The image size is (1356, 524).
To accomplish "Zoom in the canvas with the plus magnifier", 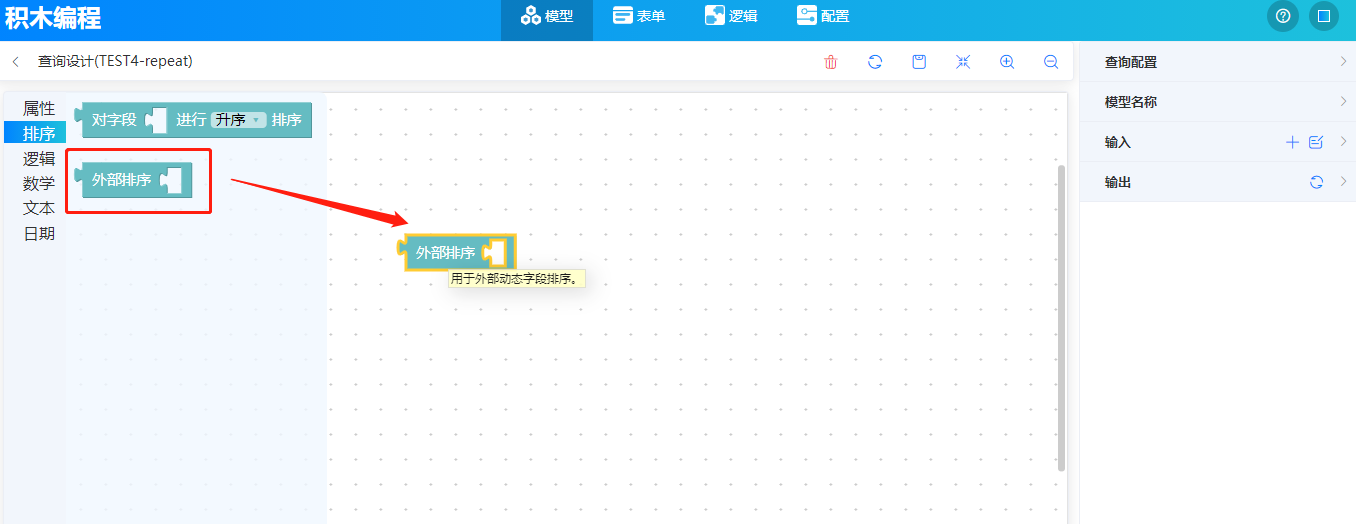I will point(1007,62).
